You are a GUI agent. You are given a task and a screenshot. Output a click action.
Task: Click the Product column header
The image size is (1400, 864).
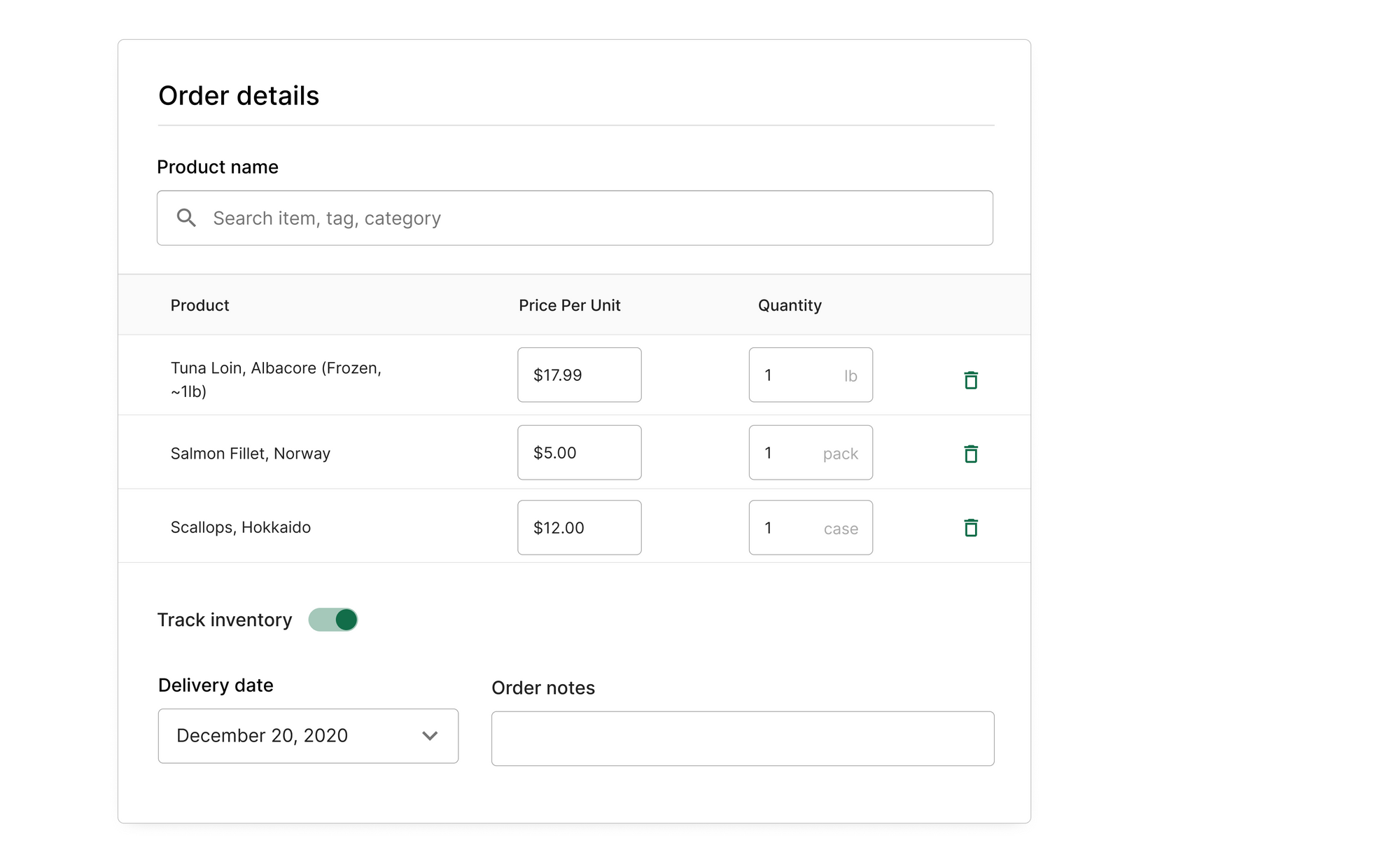pos(199,305)
